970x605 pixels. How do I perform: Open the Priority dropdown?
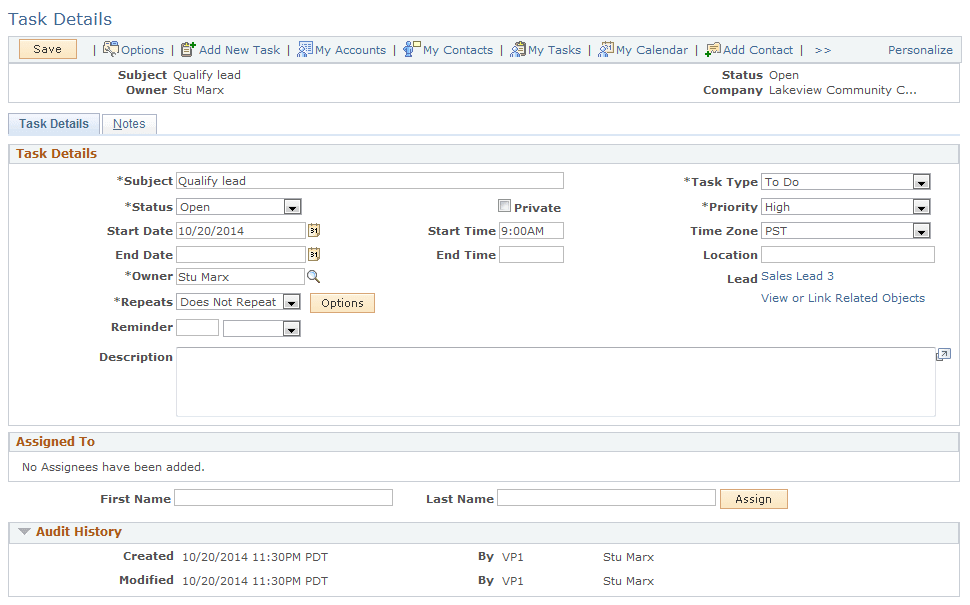pyautogui.click(x=923, y=206)
